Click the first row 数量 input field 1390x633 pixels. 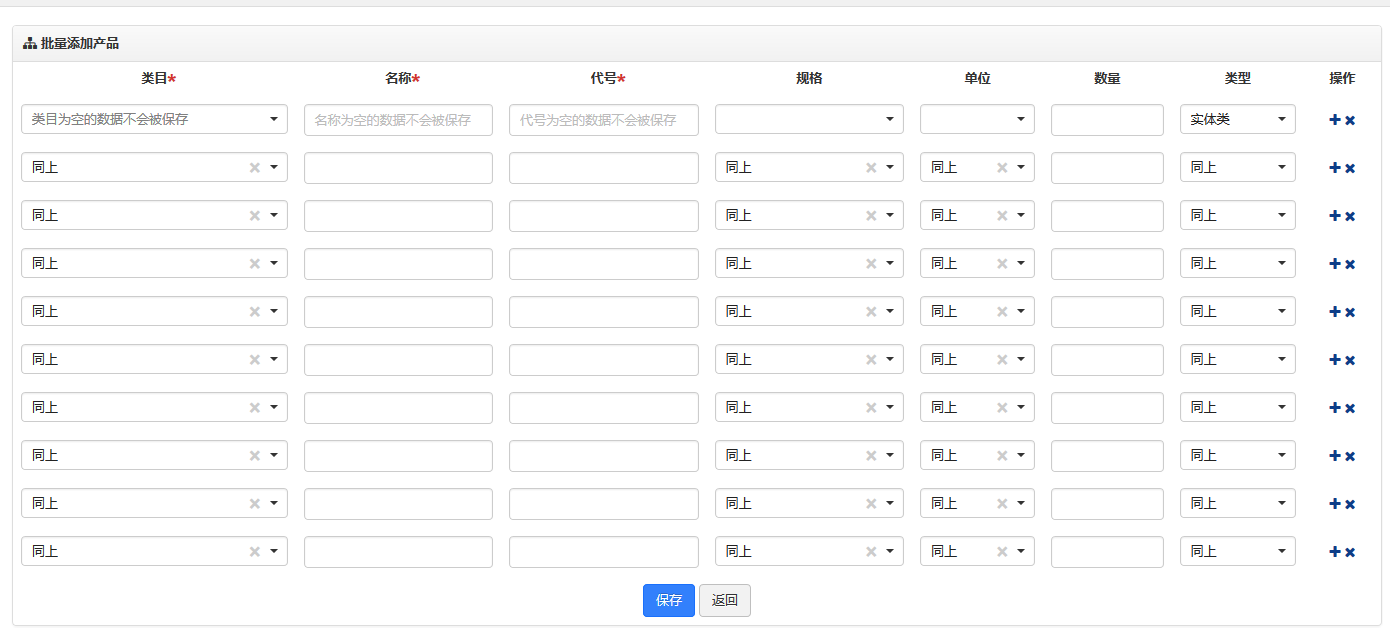(1107, 120)
